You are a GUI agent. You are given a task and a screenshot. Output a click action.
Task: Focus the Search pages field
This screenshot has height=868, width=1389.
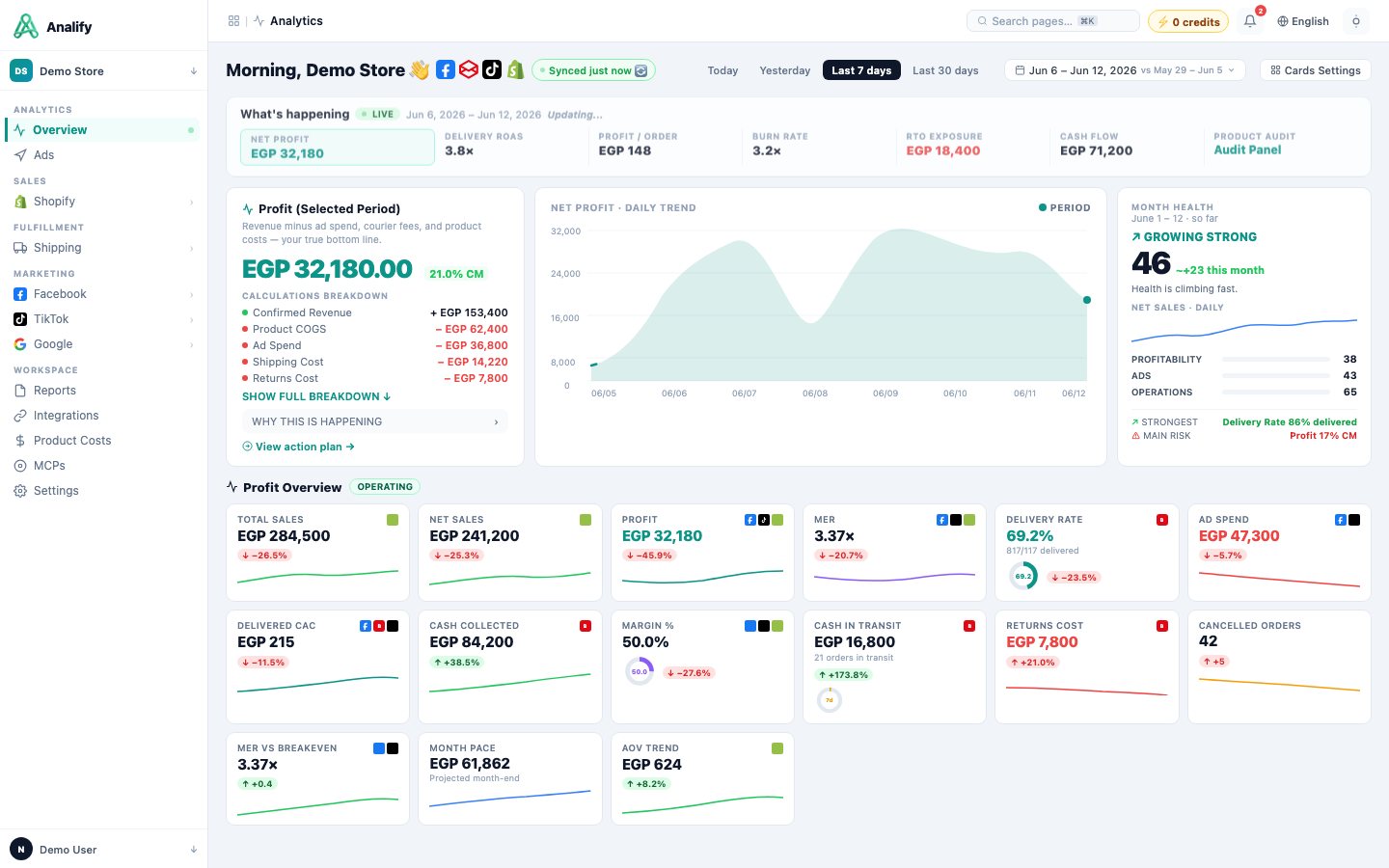coord(1052,21)
